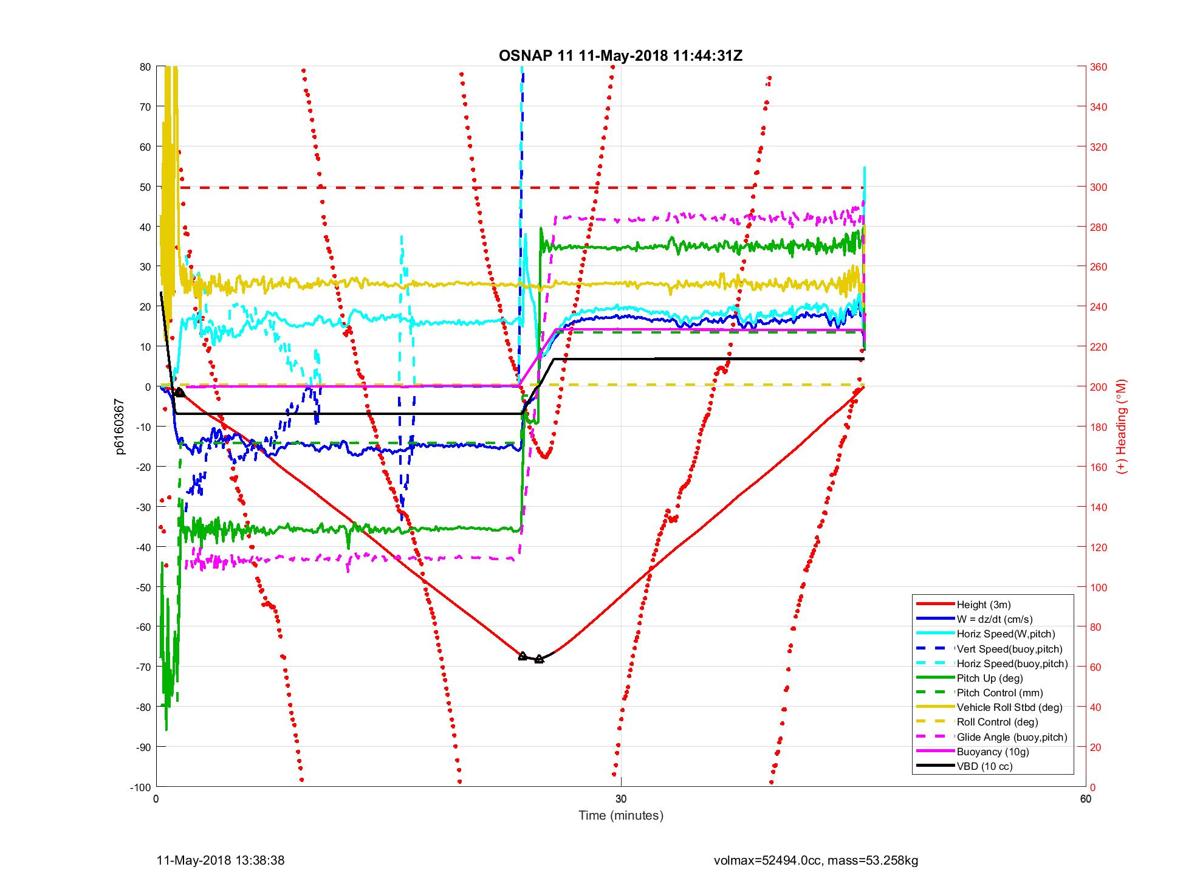This screenshot has width=1200, height=885.
Task: Click the black line sample beside "VBD (10 cc)"
Action: click(934, 766)
